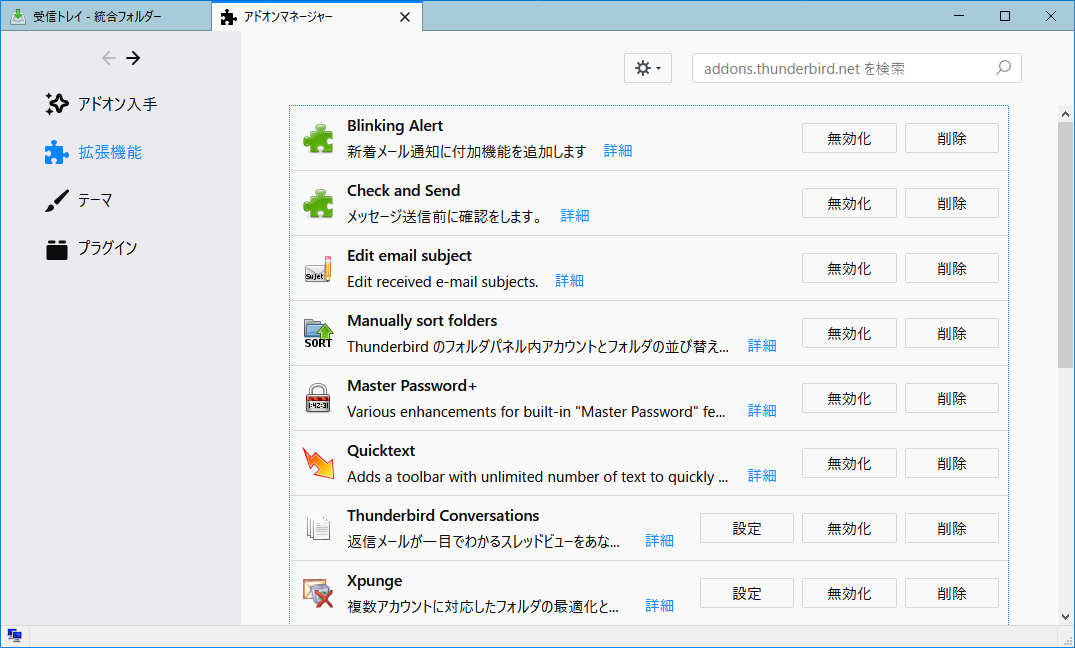Click the Quicktext add-on name
The width and height of the screenshot is (1075, 648).
[x=381, y=451]
